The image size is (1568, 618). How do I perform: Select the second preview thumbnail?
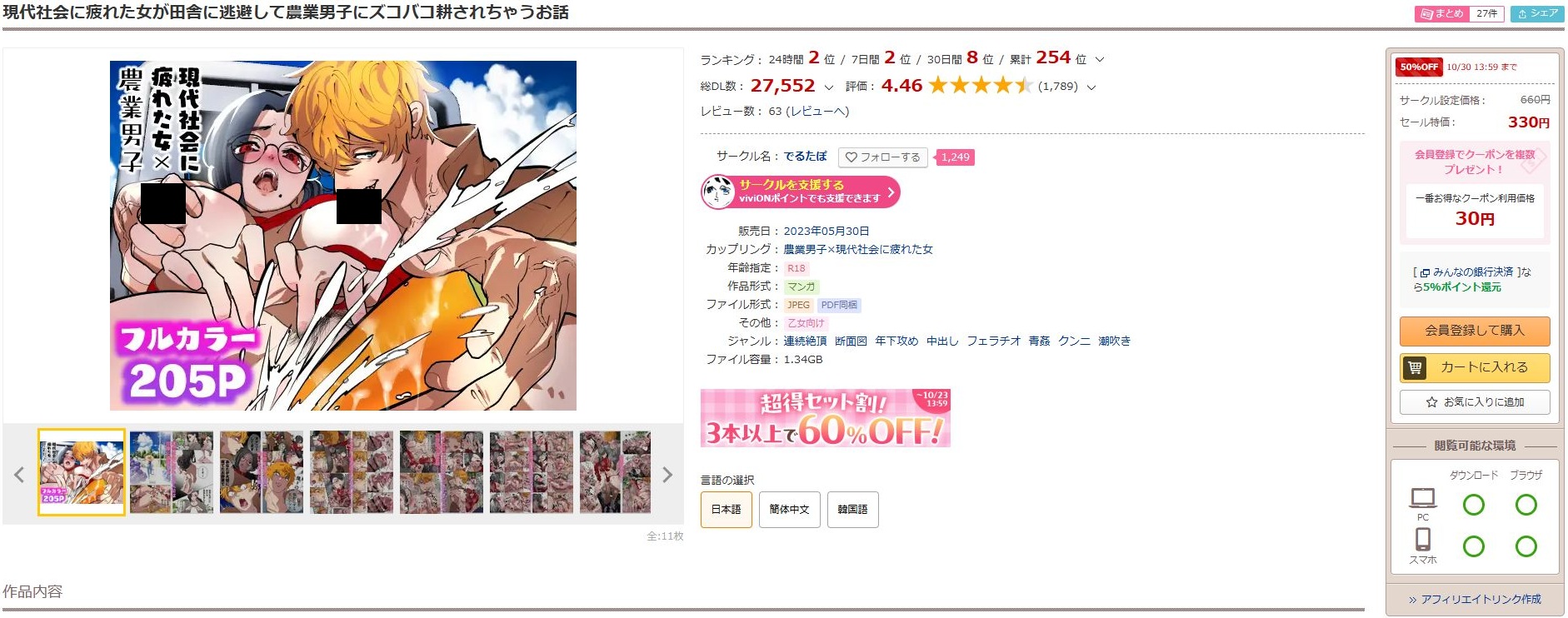[172, 472]
